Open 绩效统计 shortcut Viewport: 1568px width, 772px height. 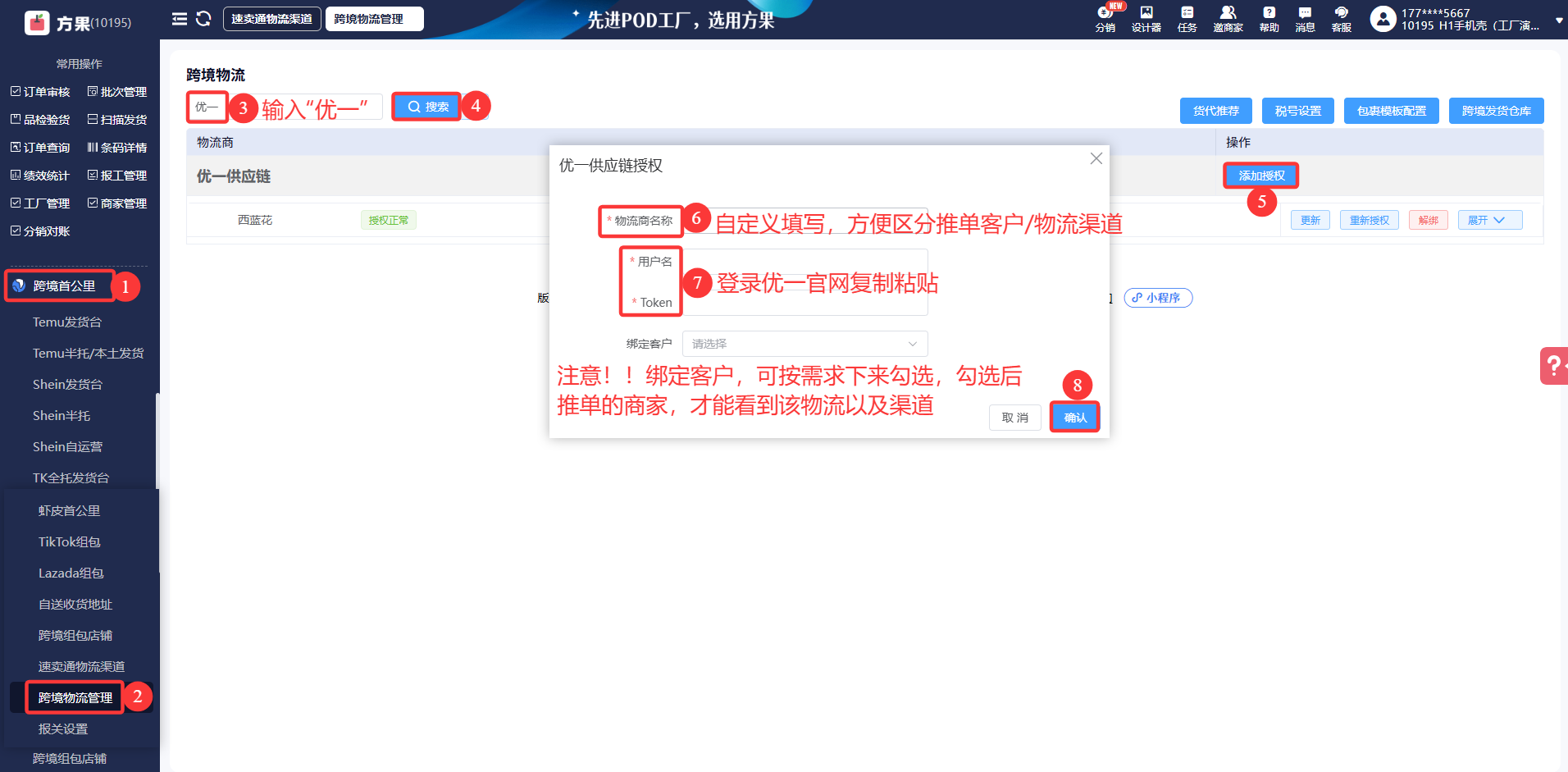(40, 176)
